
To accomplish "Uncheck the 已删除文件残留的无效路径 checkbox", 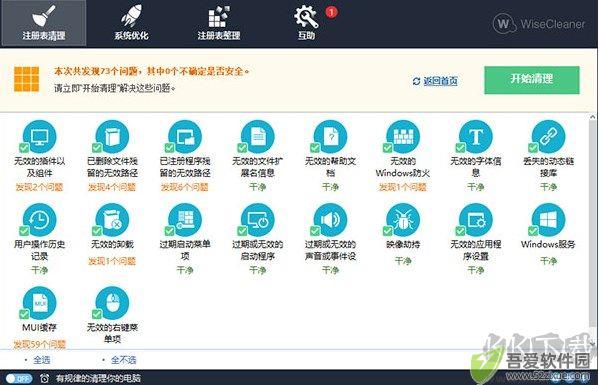I will 97,148.
